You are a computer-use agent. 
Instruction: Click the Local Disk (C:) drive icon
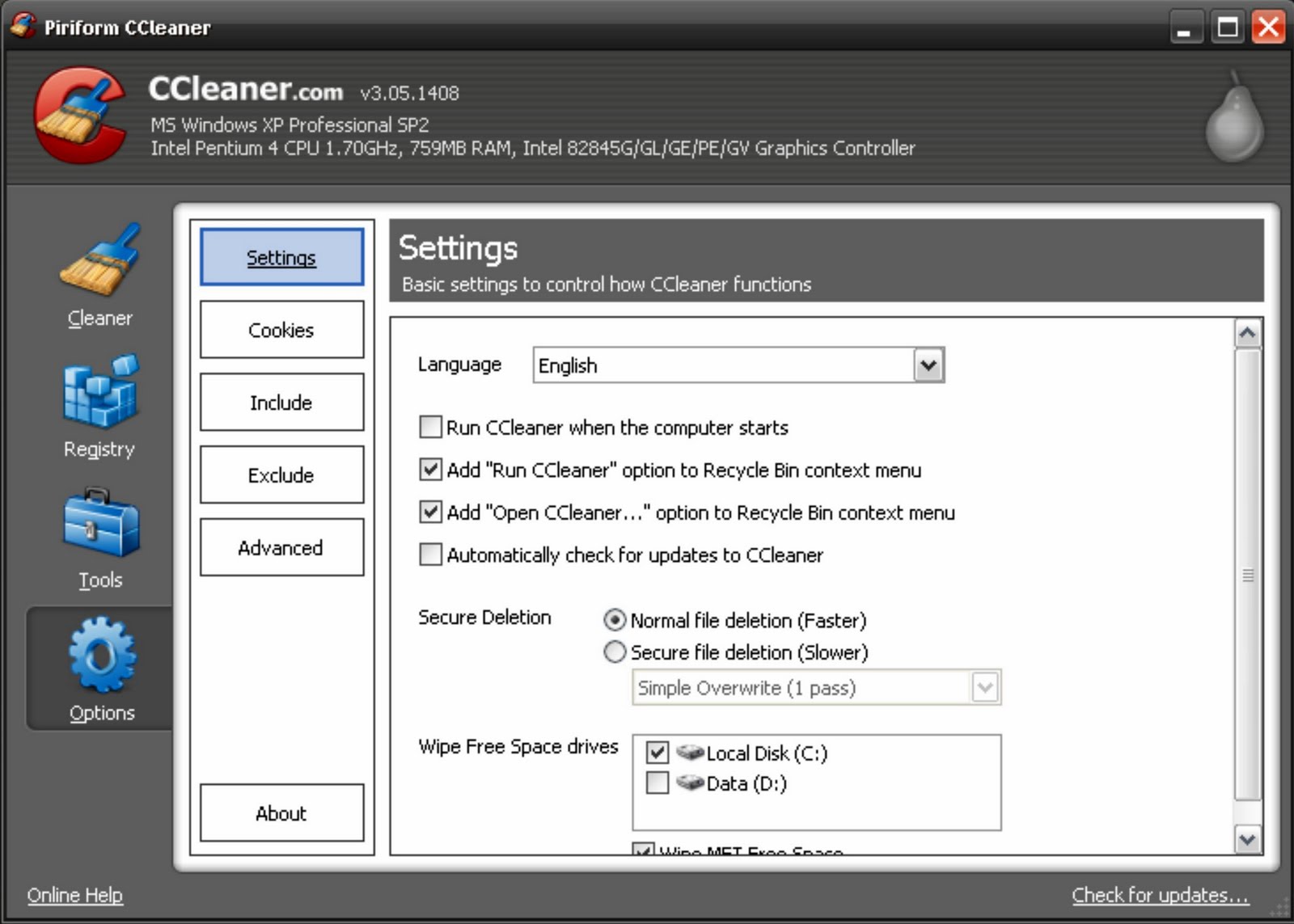tap(690, 753)
